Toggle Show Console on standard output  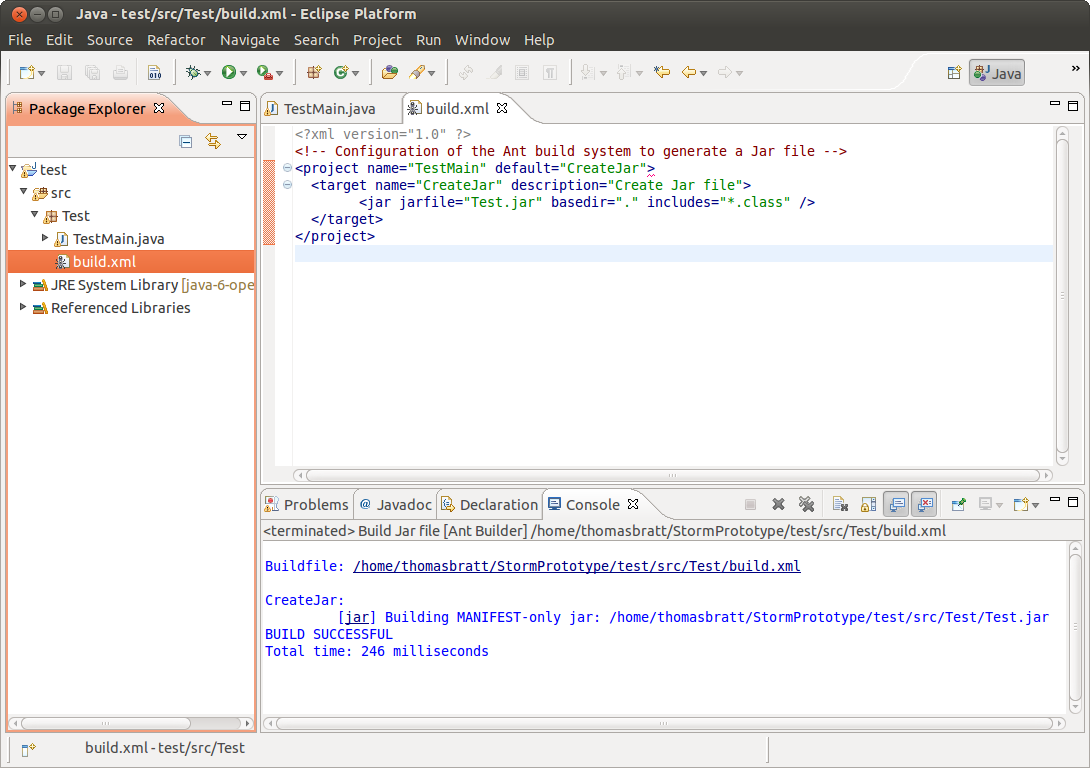point(897,505)
